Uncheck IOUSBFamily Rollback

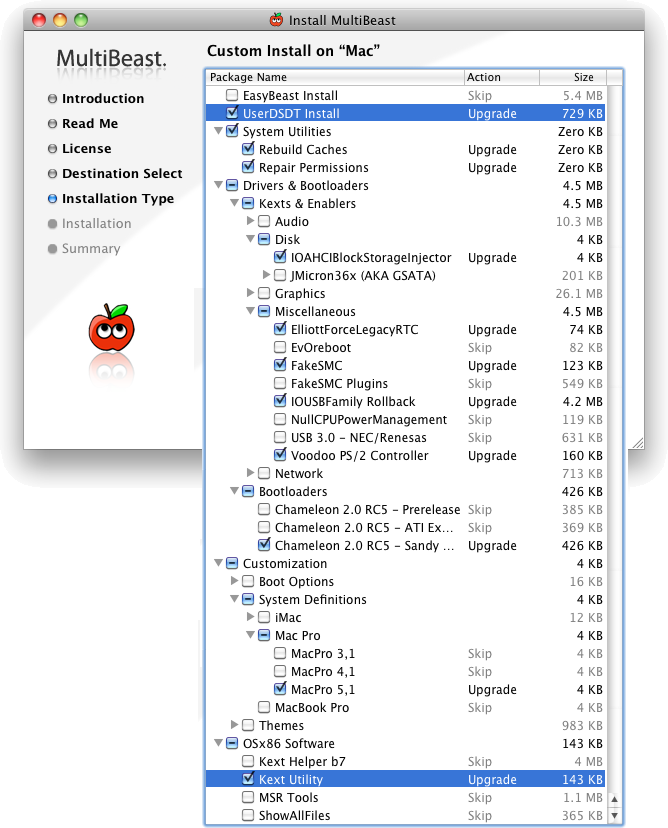[x=280, y=401]
